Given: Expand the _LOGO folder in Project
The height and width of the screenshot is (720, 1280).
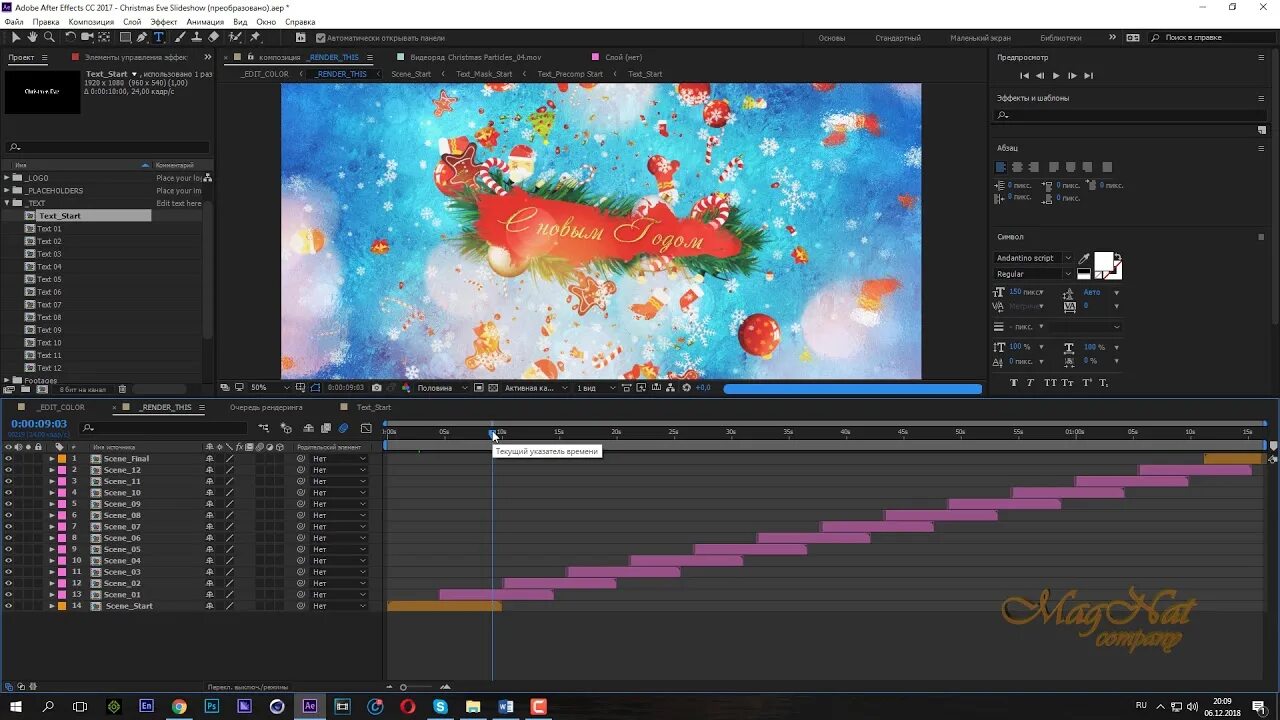Looking at the screenshot, I should [7, 178].
